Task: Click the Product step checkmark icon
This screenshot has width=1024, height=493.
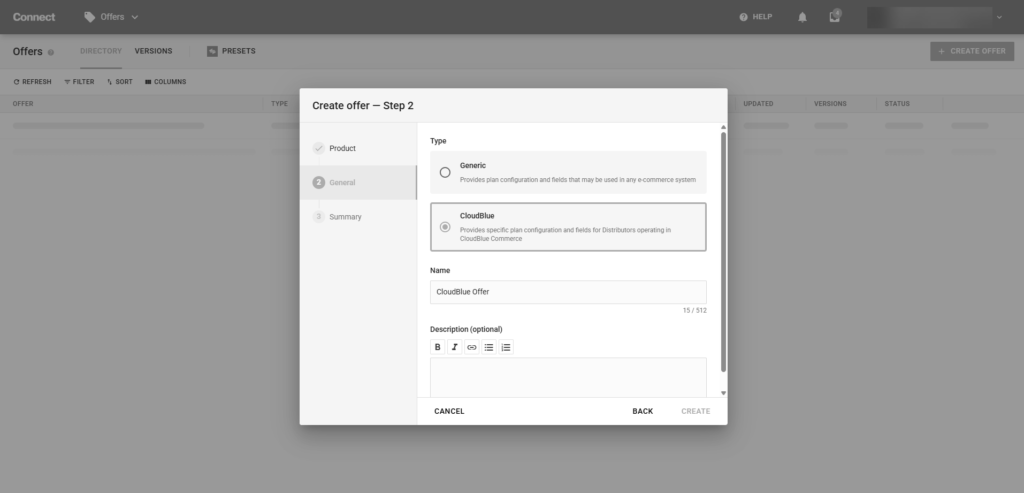Action: click(319, 148)
